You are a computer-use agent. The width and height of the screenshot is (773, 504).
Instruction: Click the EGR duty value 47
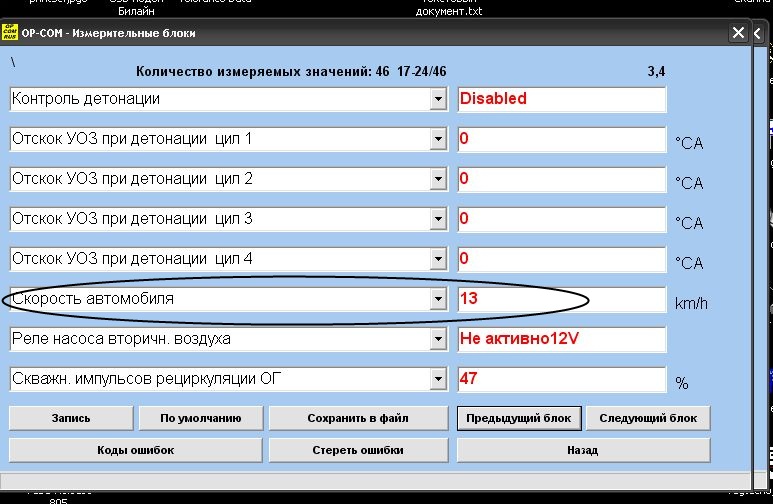coord(562,379)
